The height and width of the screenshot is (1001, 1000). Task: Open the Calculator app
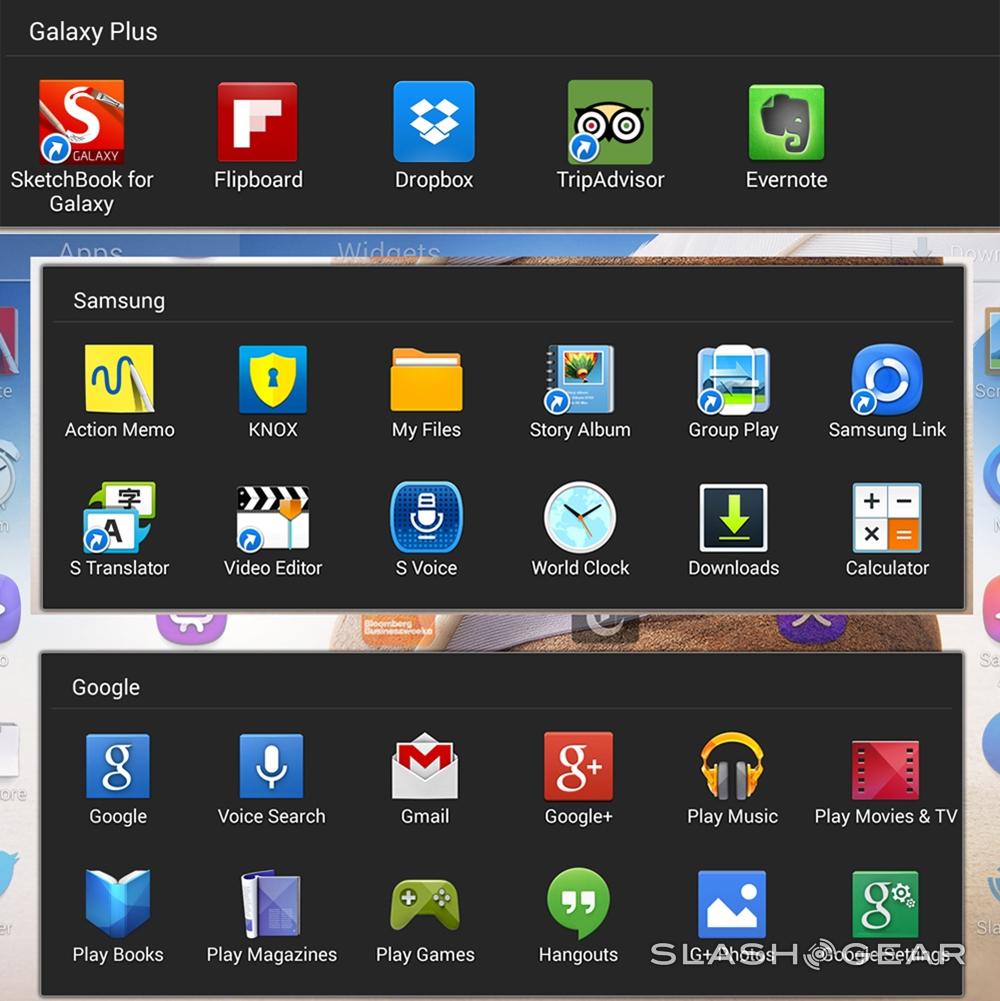coord(887,517)
